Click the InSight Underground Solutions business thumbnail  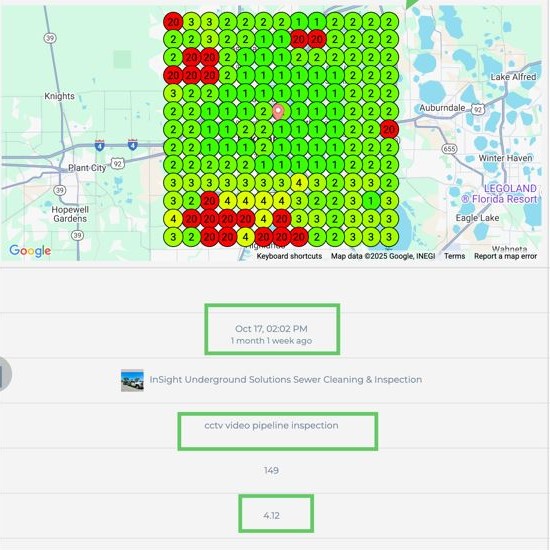[132, 380]
